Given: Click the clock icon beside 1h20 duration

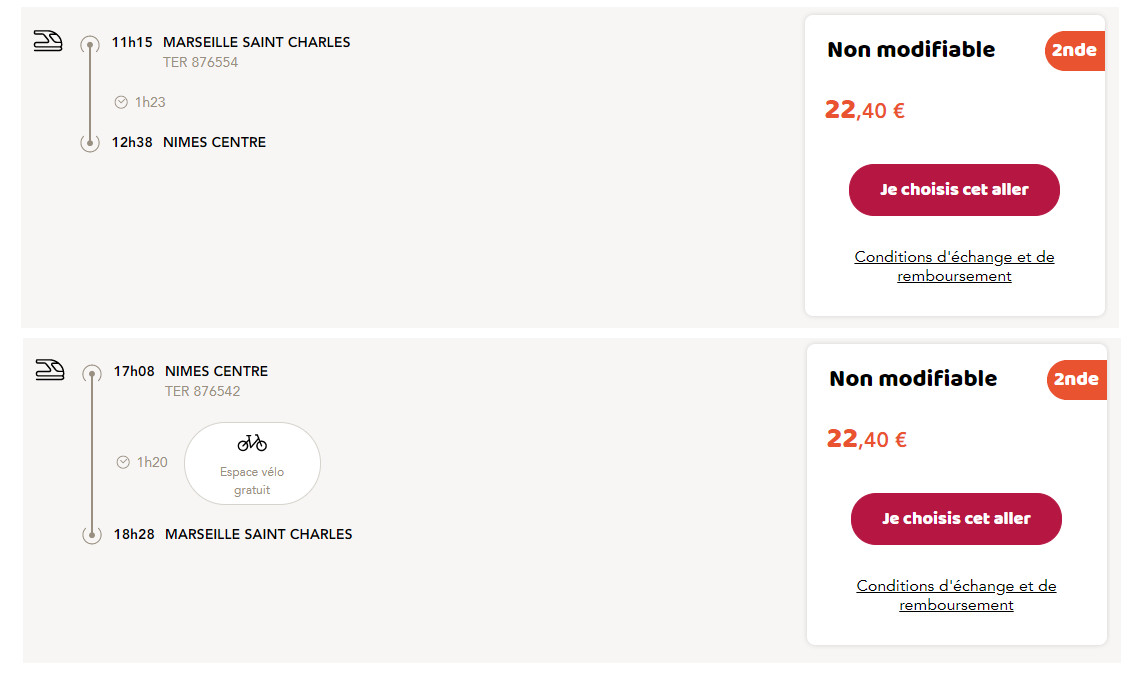Looking at the screenshot, I should pyautogui.click(x=123, y=462).
